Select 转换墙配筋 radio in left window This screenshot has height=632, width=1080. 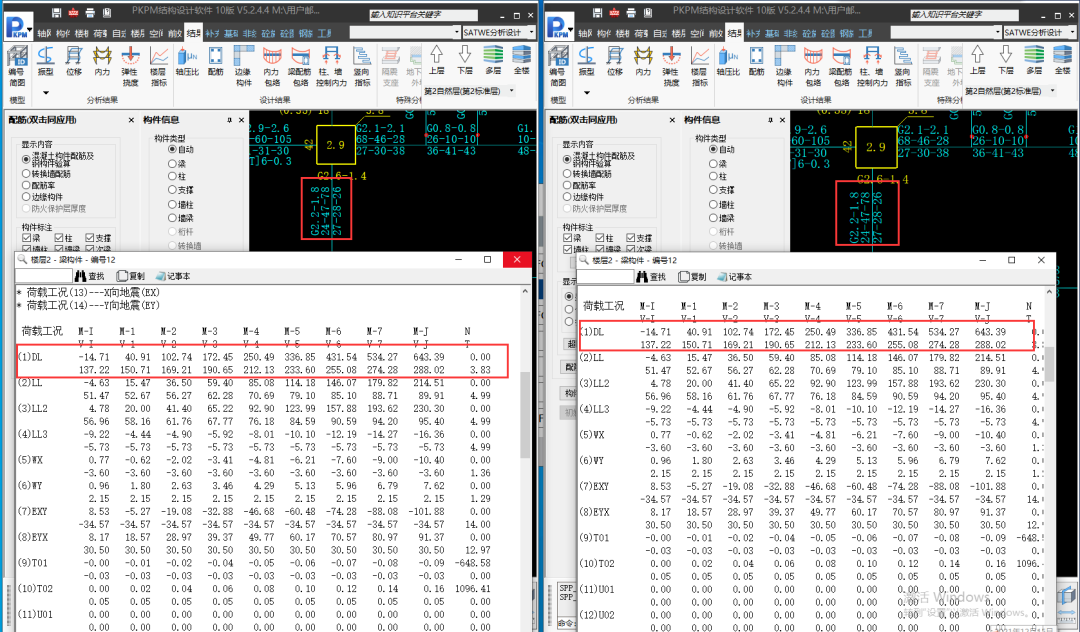pyautogui.click(x=26, y=174)
